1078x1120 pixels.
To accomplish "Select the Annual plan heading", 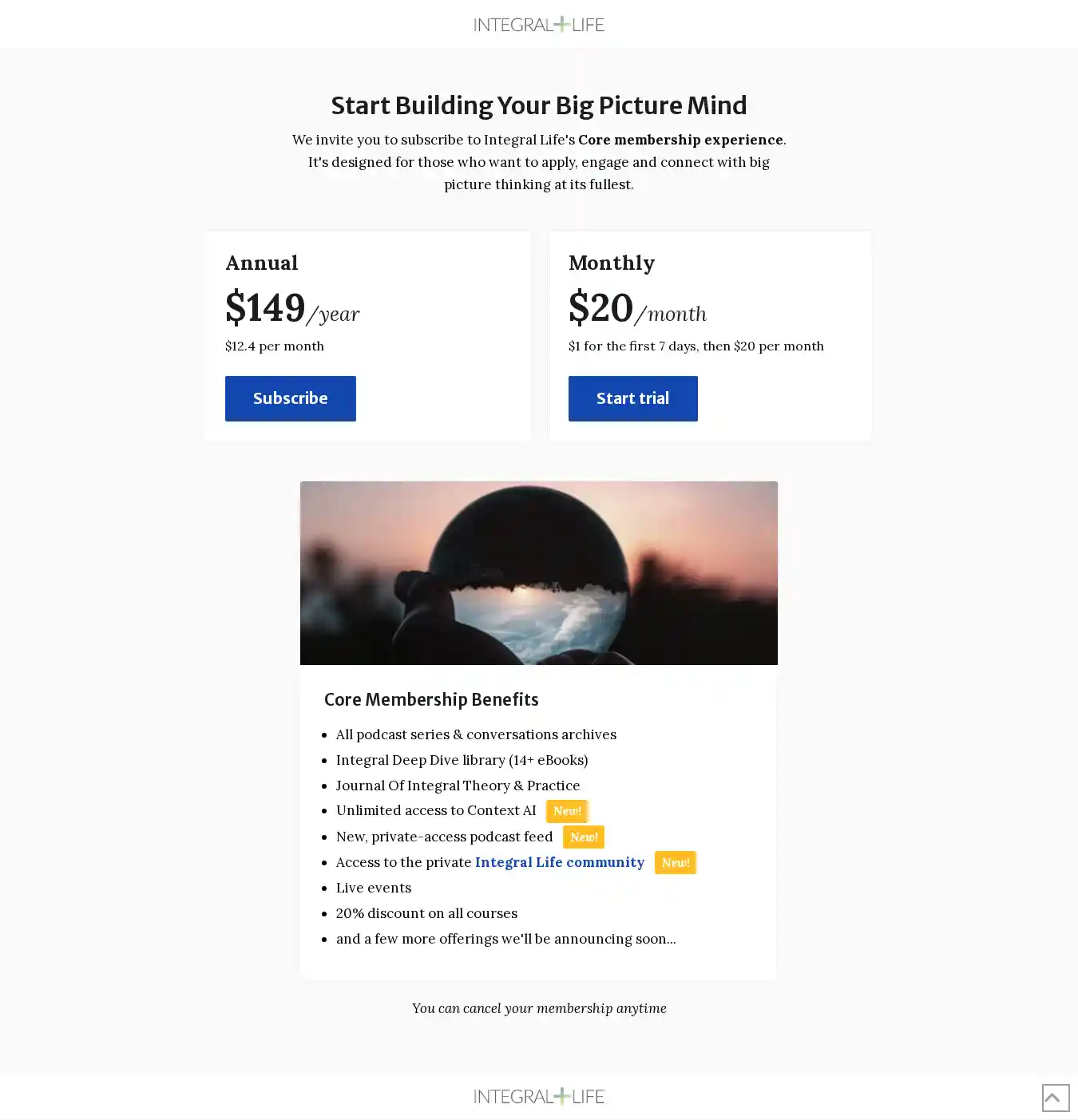I will click(x=262, y=263).
